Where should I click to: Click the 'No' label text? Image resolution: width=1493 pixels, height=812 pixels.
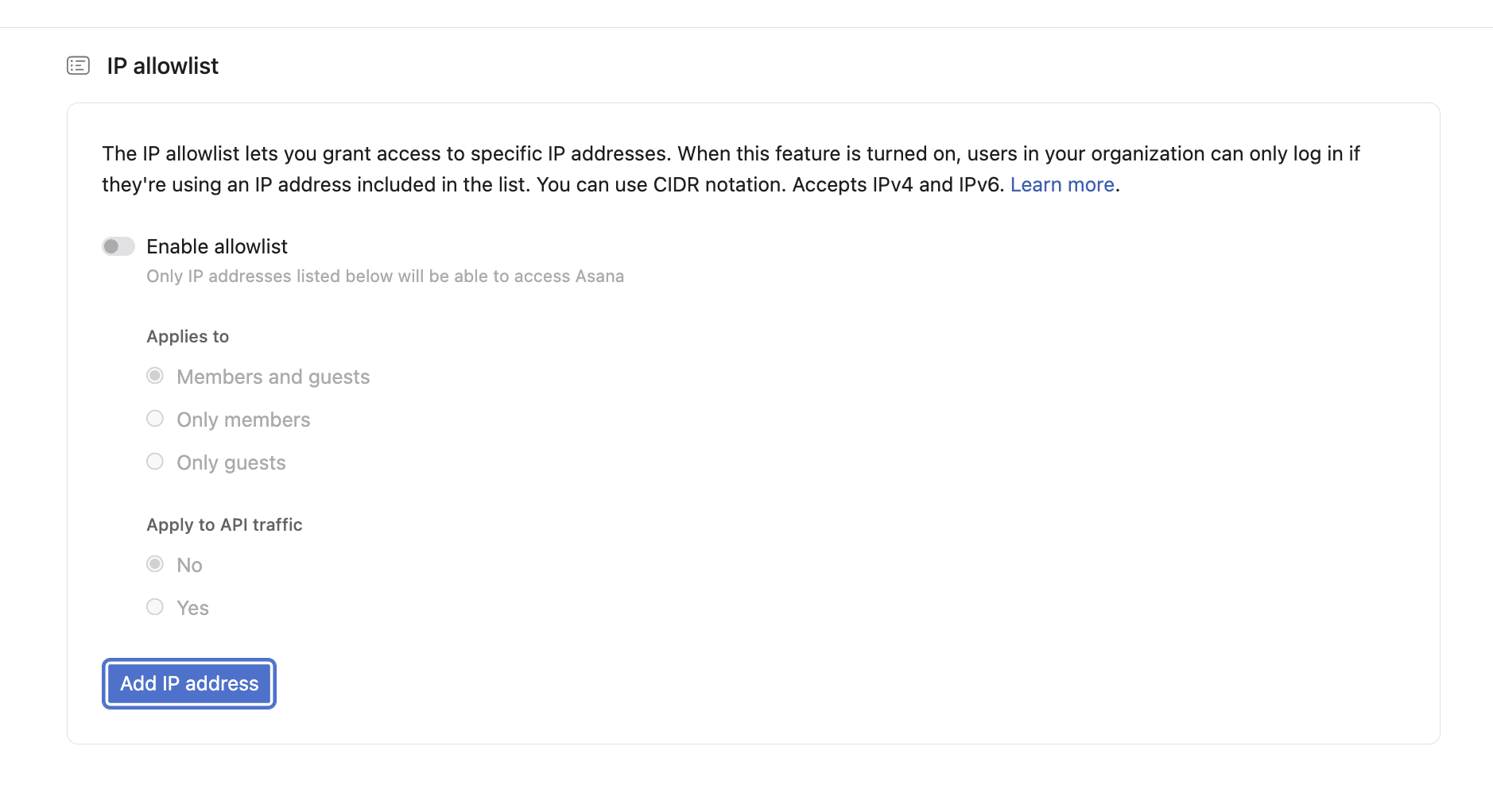[x=189, y=565]
